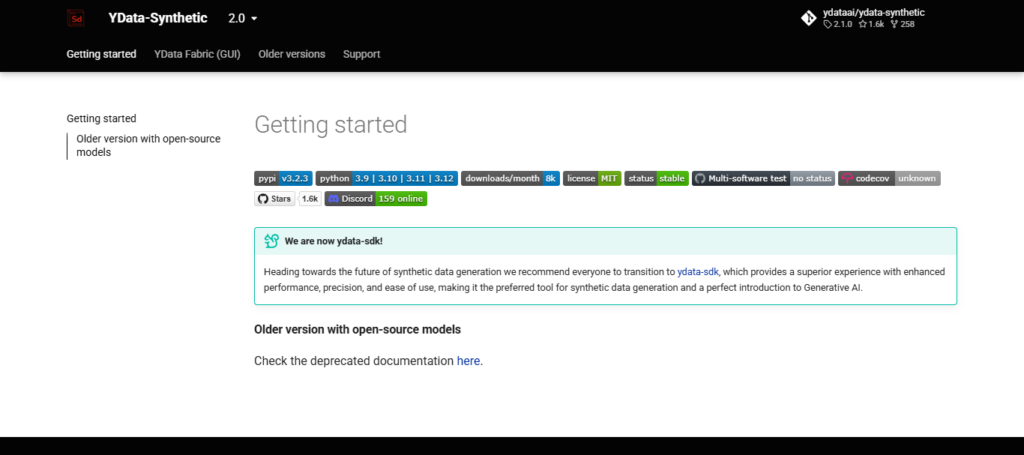The width and height of the screenshot is (1024, 455).
Task: Click the 1.6k count beside Stars badge
Action: click(310, 198)
